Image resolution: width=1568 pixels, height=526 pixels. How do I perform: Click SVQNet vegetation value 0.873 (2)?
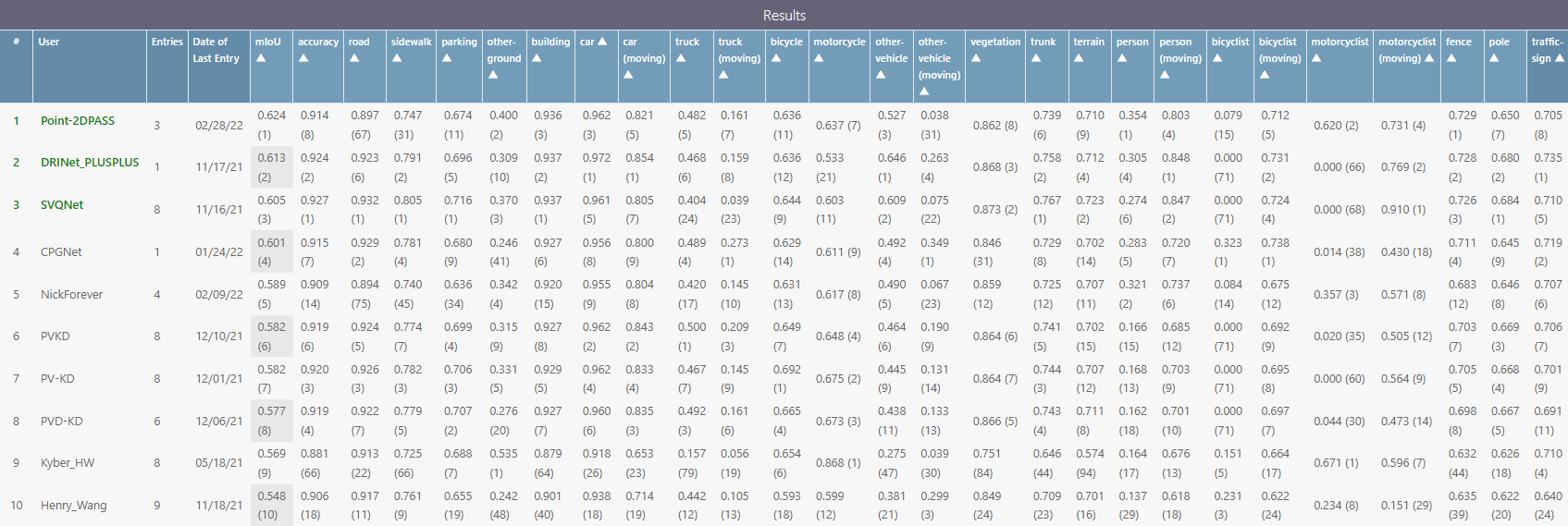tap(995, 210)
